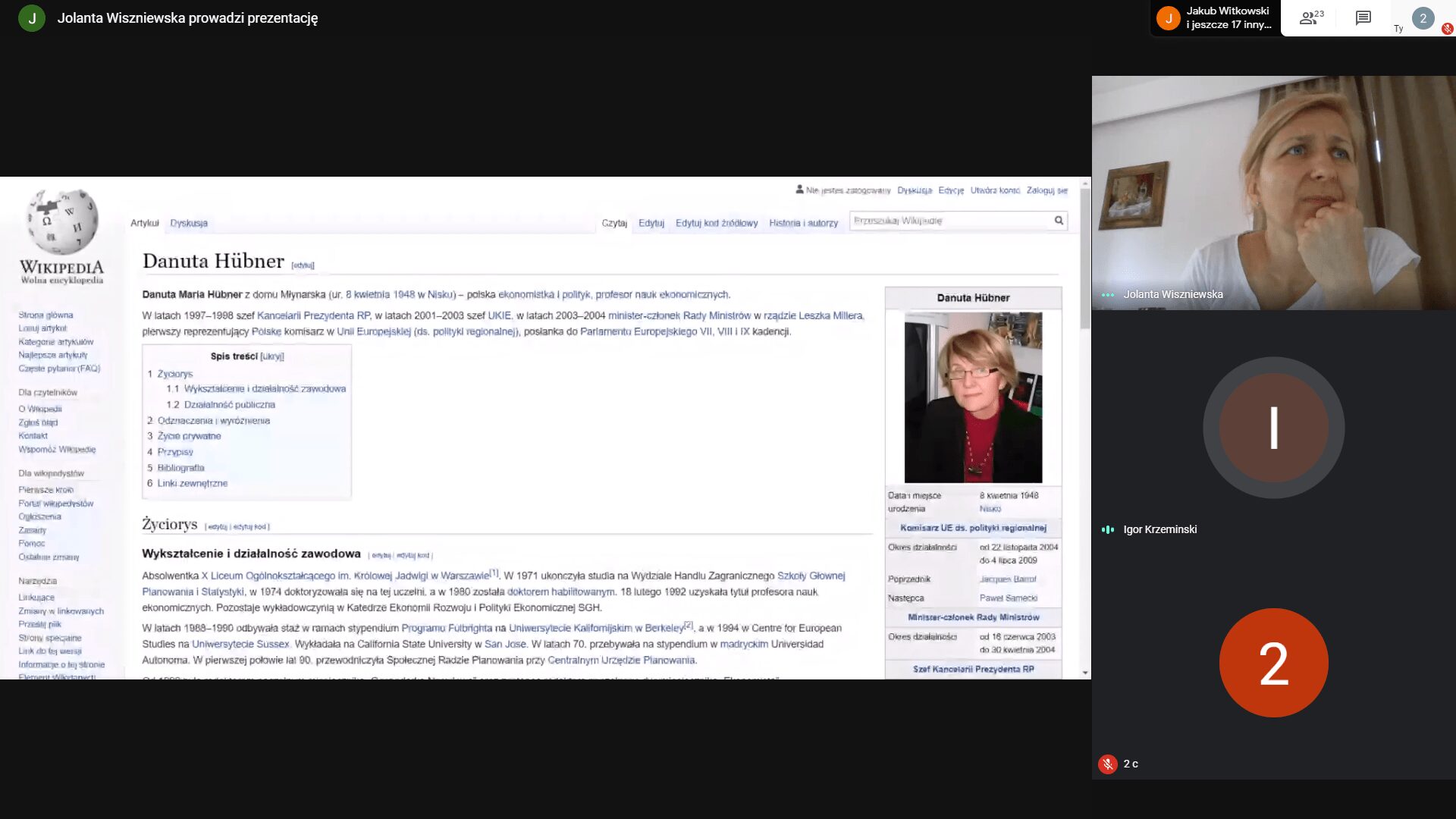Click Danuta Hübner's infobox portrait photo
Viewport: 1456px width, 819px height.
click(973, 397)
